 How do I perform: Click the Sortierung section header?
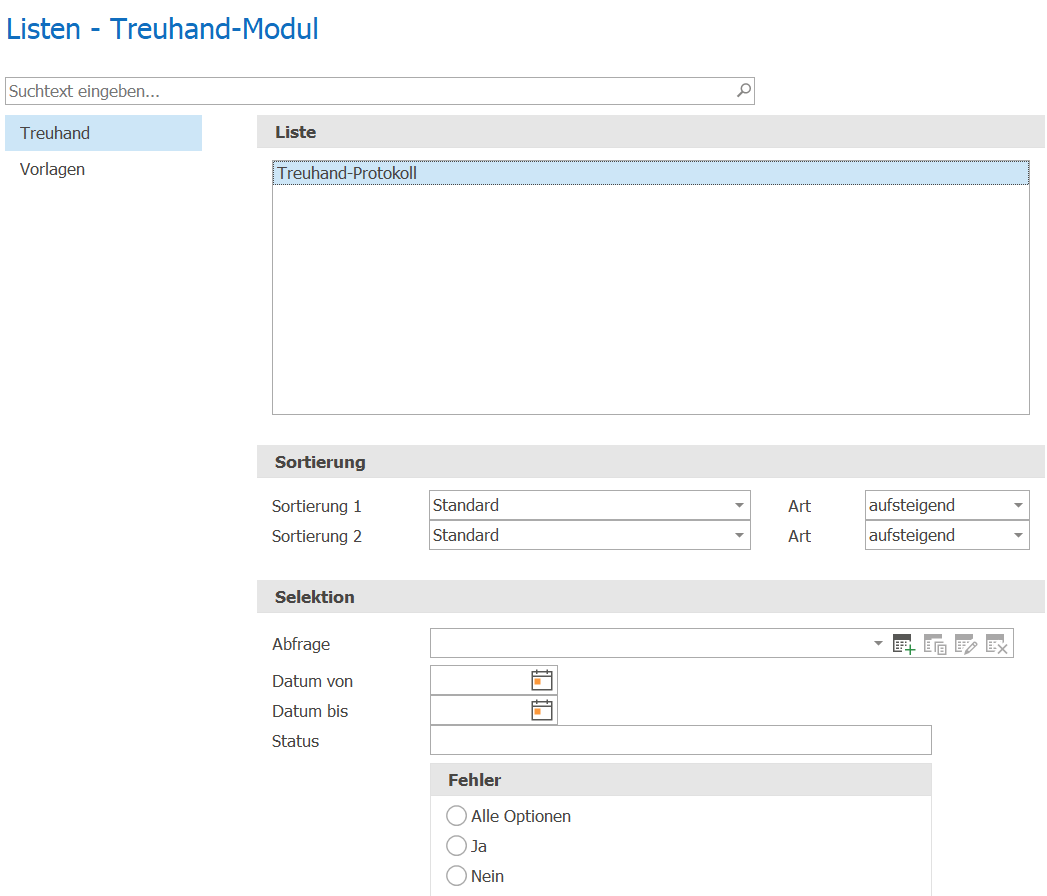tap(650, 461)
